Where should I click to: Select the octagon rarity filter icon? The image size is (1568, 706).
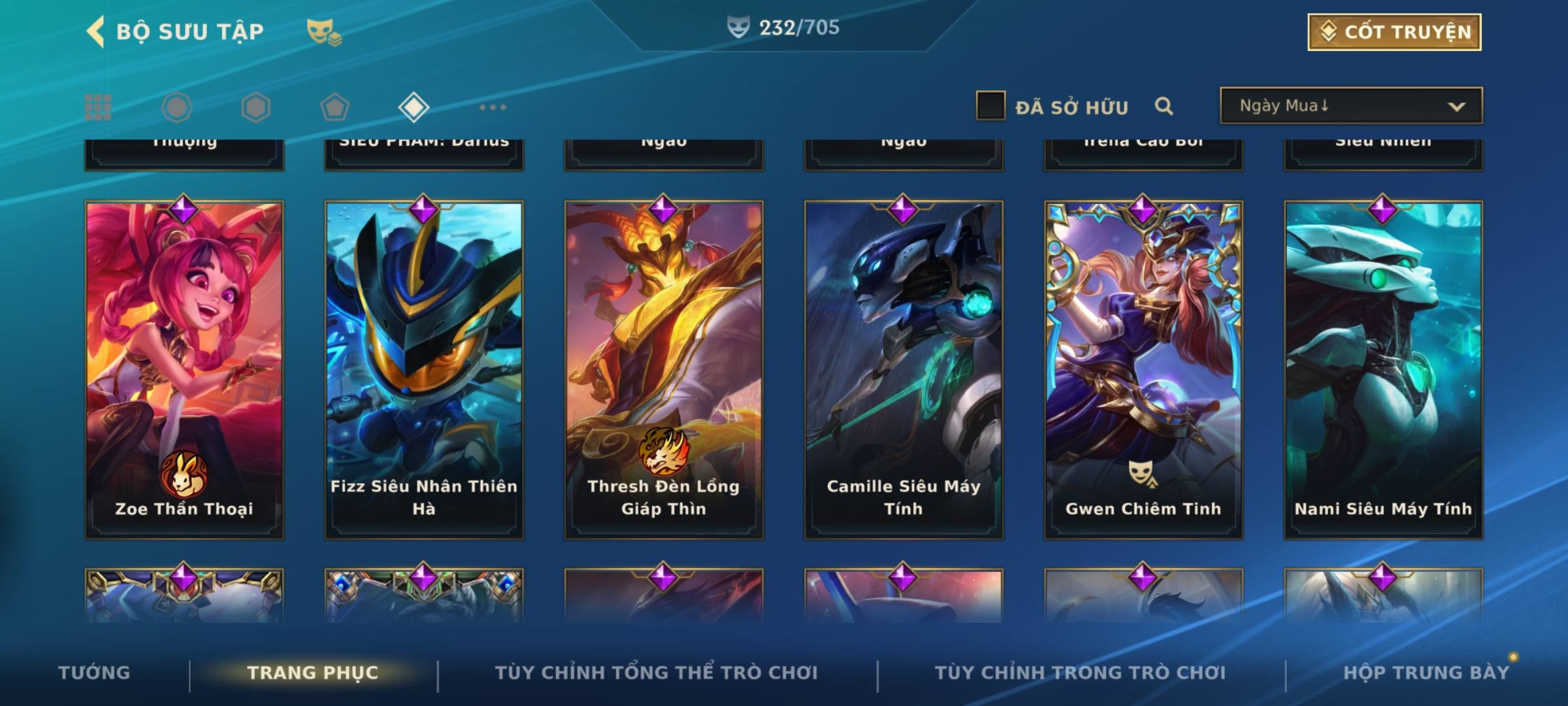176,107
